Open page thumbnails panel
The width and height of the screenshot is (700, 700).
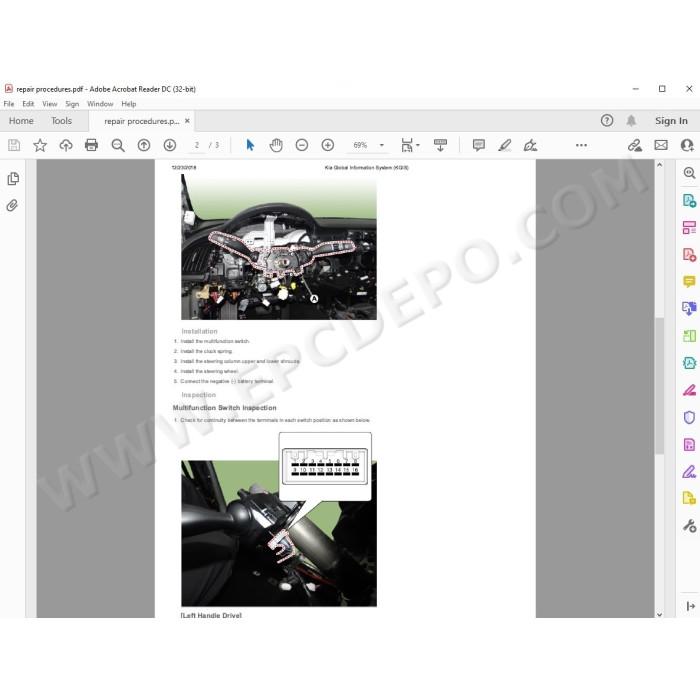(13, 179)
